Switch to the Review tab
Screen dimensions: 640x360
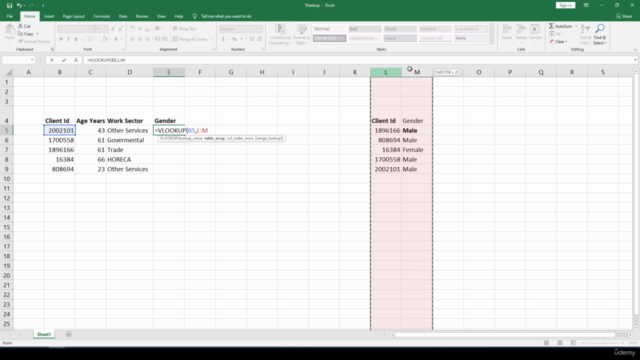[x=142, y=16]
